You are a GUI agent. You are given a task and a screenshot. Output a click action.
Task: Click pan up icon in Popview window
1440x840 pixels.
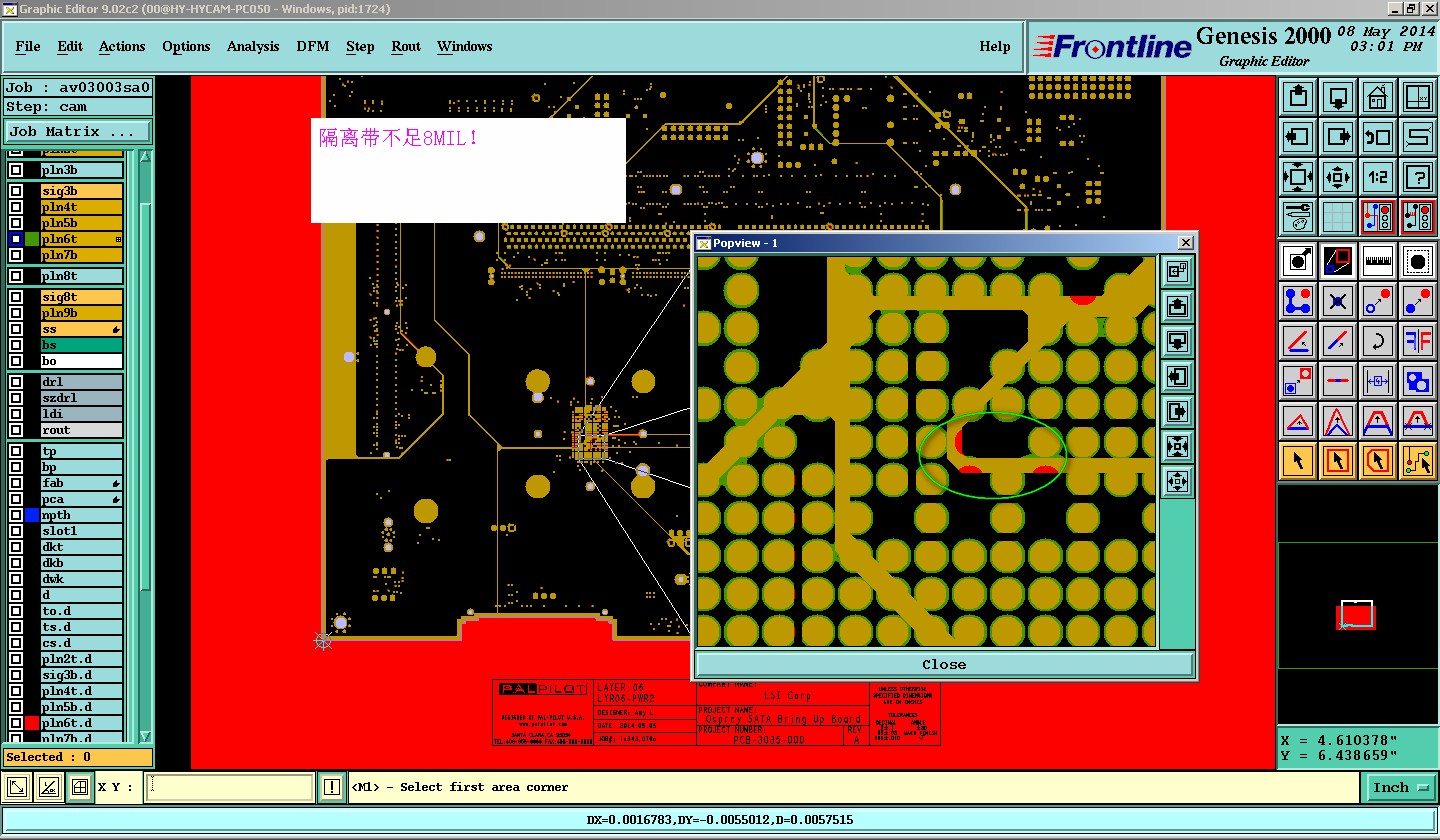pos(1177,305)
